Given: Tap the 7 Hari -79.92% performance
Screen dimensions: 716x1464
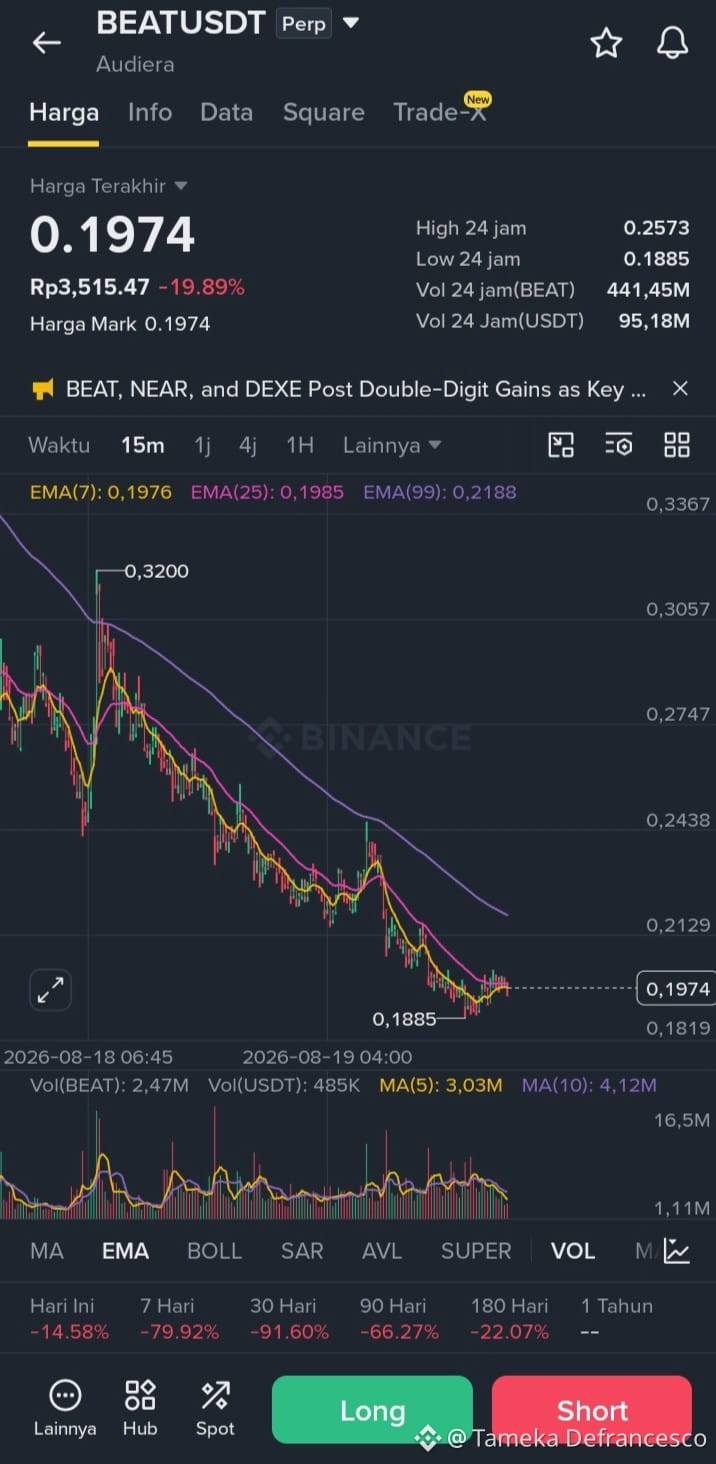Looking at the screenshot, I should (x=179, y=1319).
